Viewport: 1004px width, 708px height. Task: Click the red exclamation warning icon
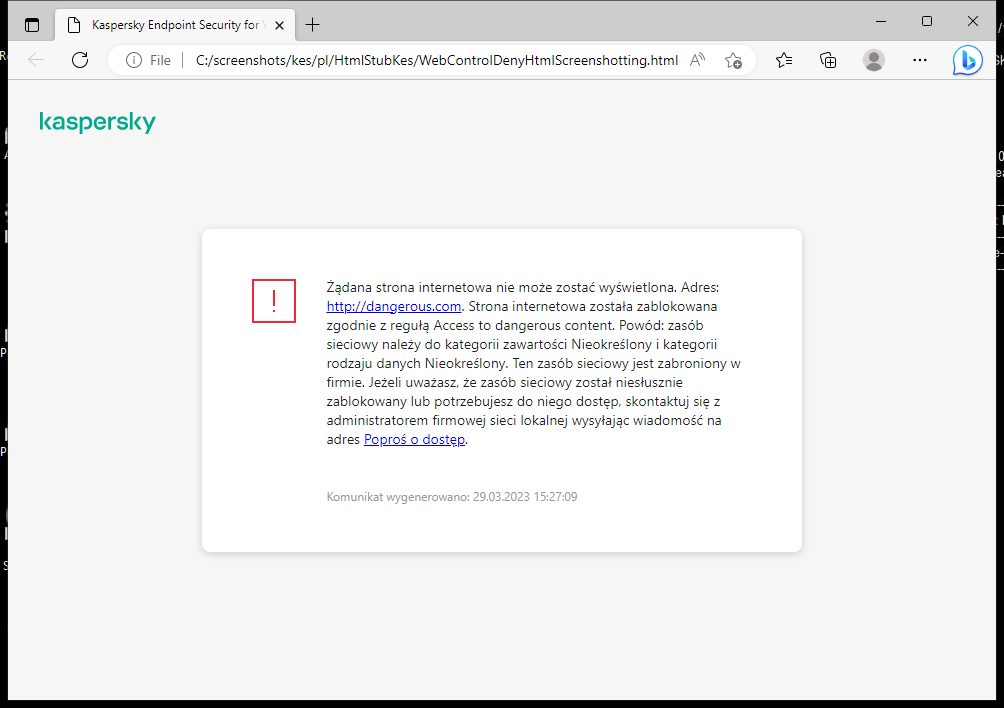coord(273,300)
